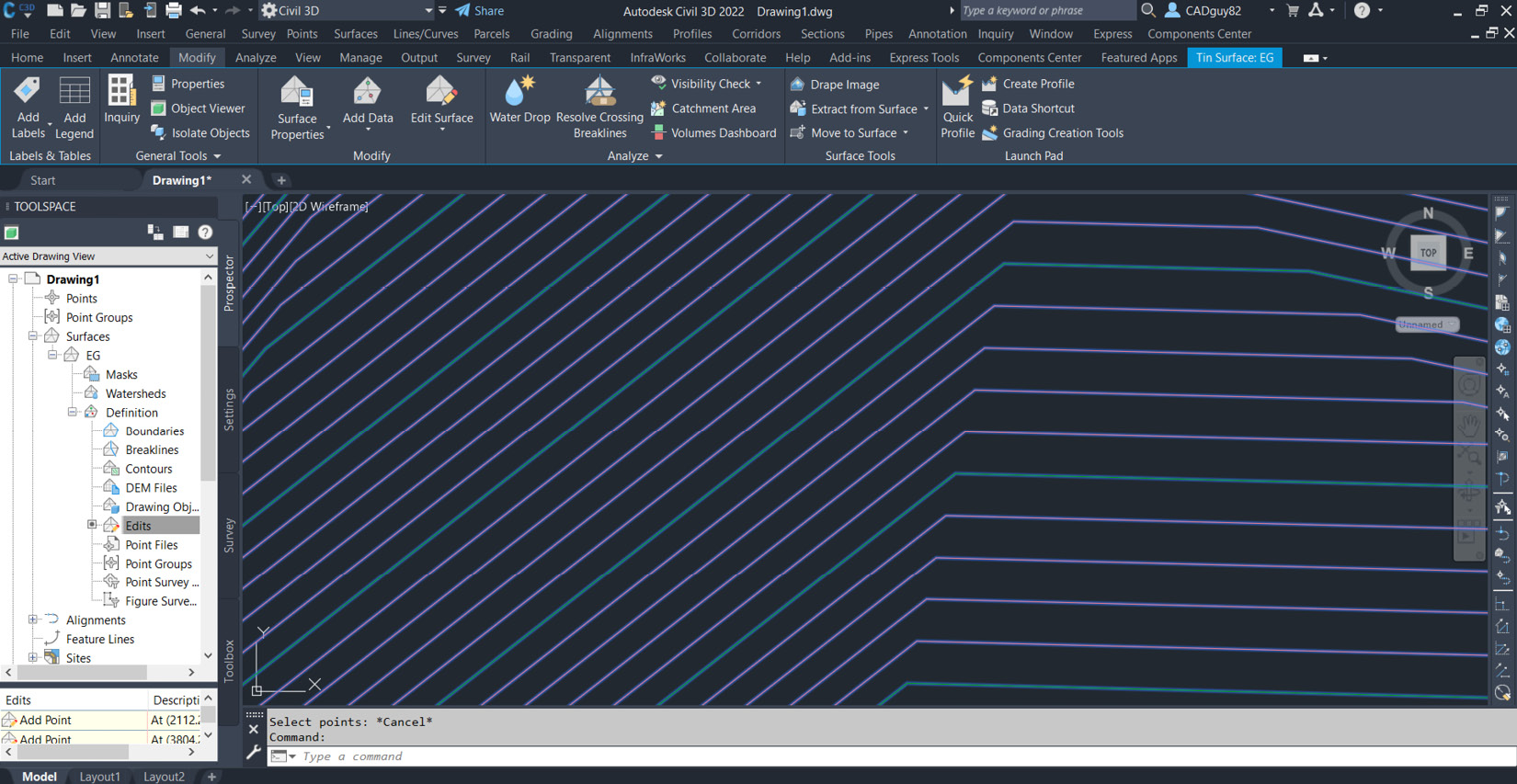Click the Add Data icon

click(x=367, y=92)
